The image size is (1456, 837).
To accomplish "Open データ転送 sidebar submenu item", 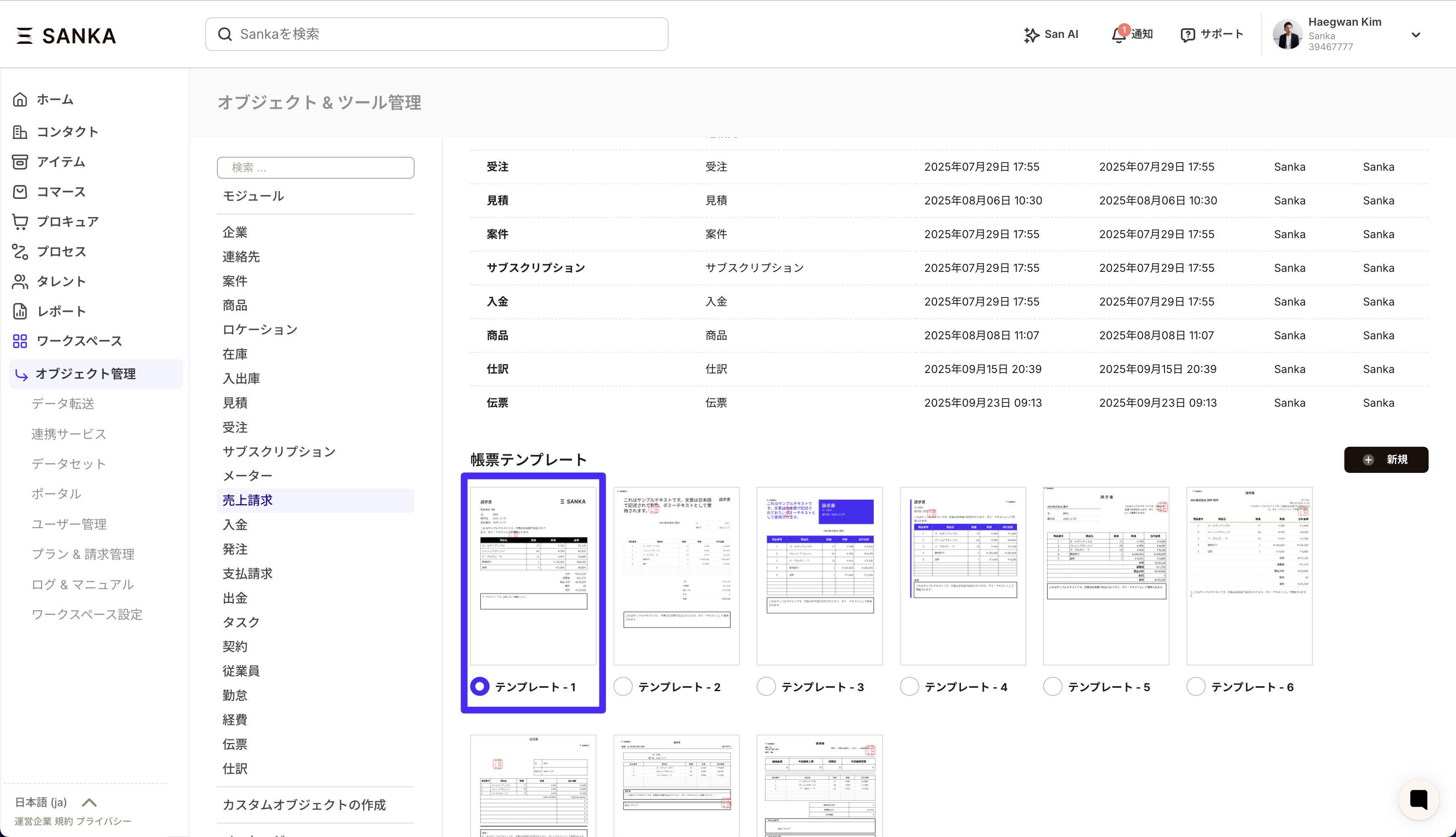I will tap(63, 404).
